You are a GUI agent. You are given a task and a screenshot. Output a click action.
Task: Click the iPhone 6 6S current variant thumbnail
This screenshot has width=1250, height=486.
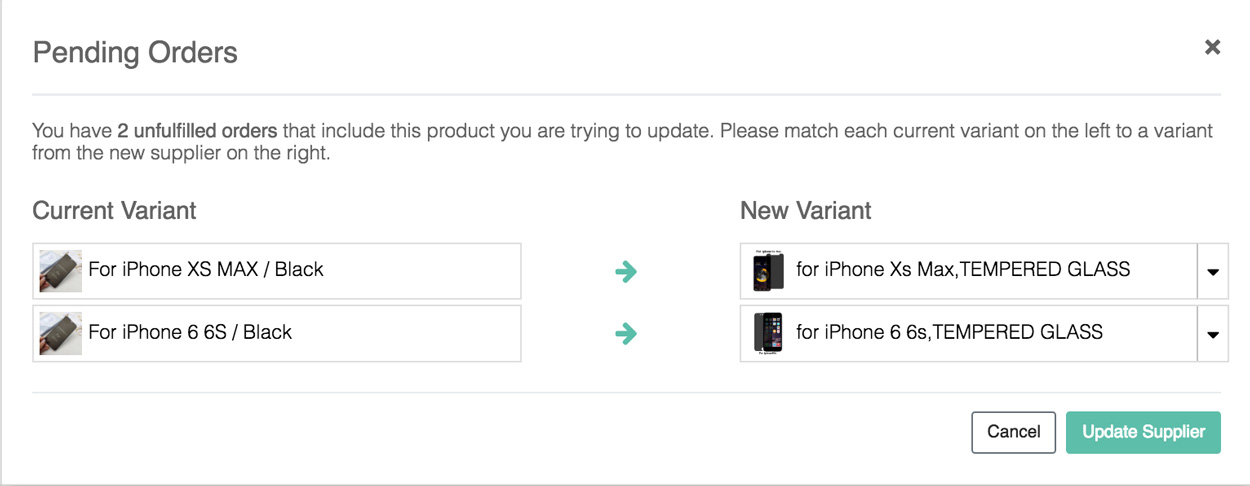tap(60, 333)
